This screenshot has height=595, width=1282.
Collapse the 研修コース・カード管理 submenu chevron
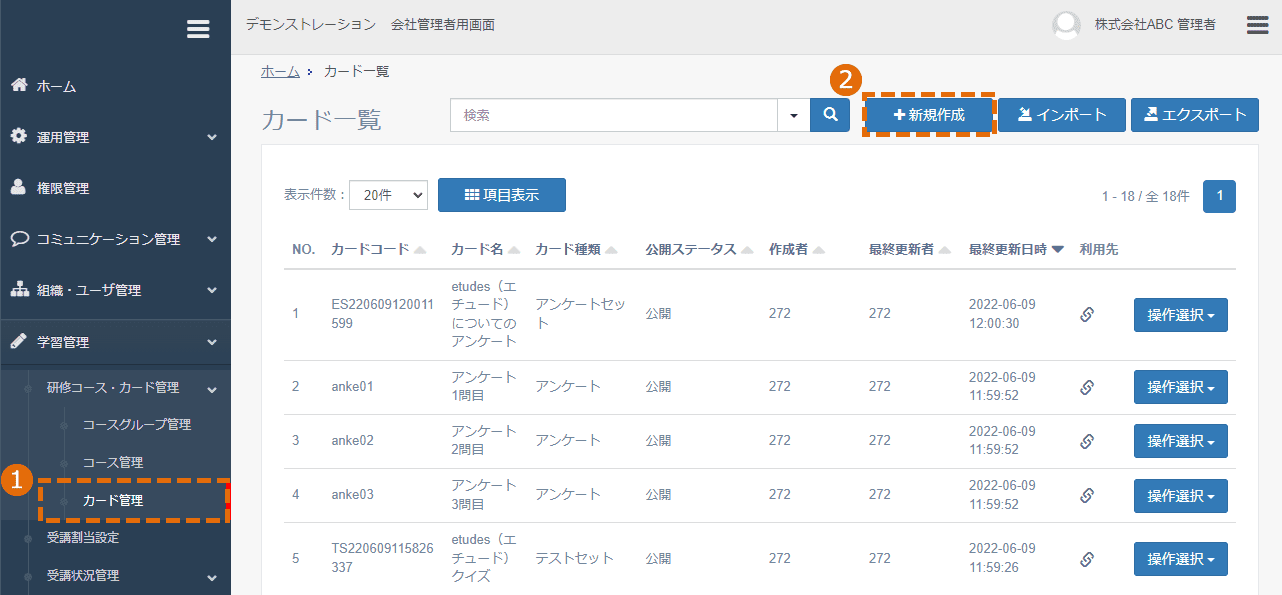pos(212,388)
